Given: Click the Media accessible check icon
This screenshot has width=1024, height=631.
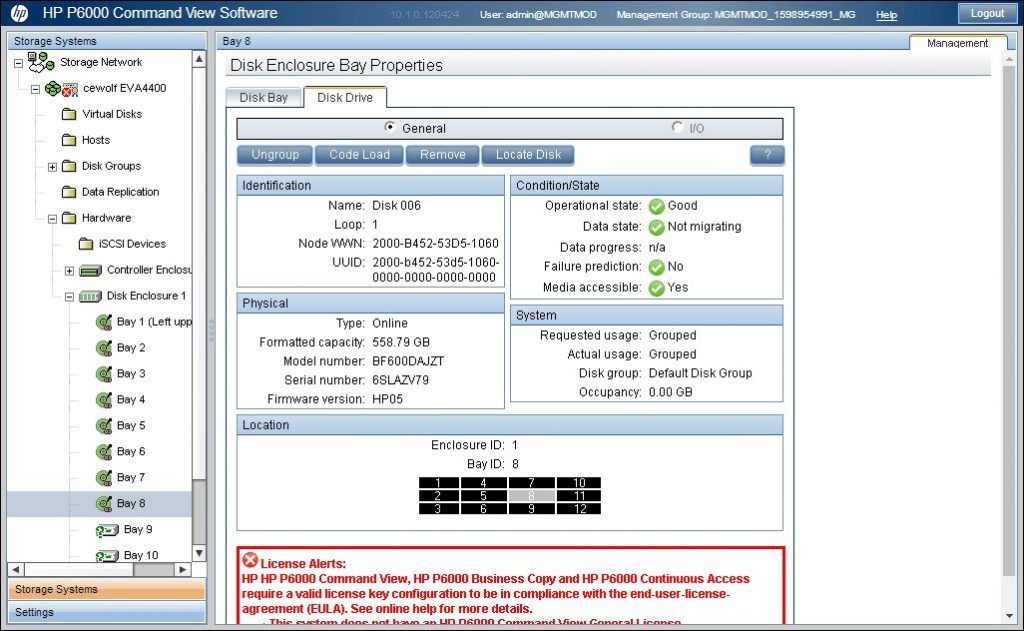Looking at the screenshot, I should pyautogui.click(x=656, y=288).
